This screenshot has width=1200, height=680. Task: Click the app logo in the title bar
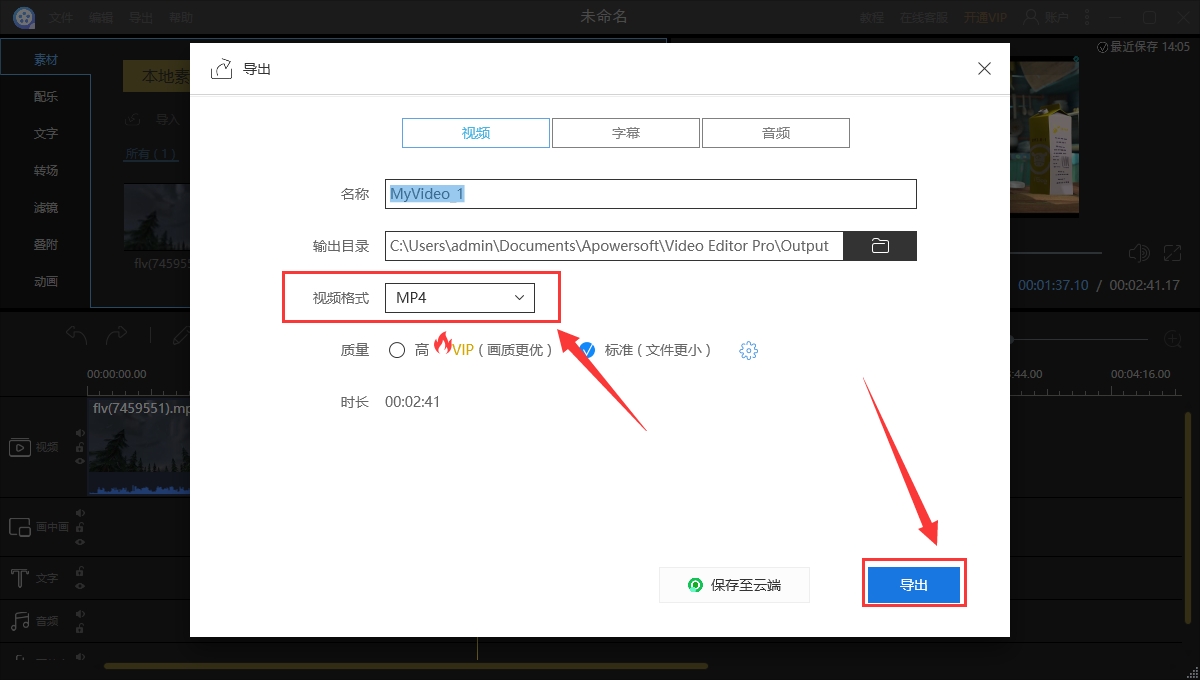23,17
